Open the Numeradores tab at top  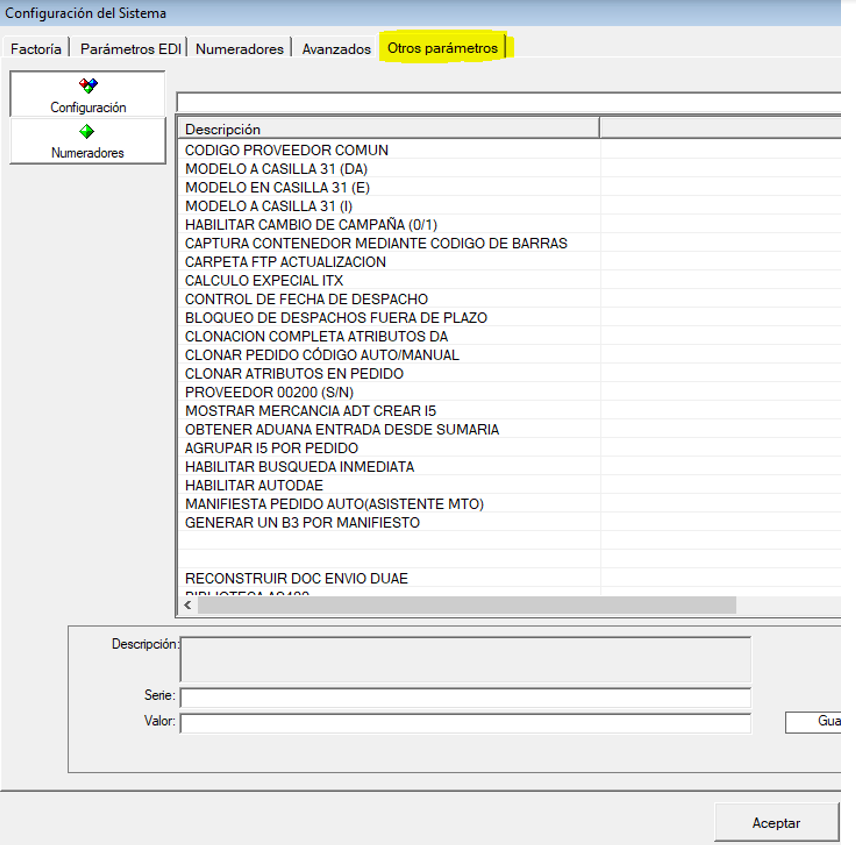click(x=239, y=48)
